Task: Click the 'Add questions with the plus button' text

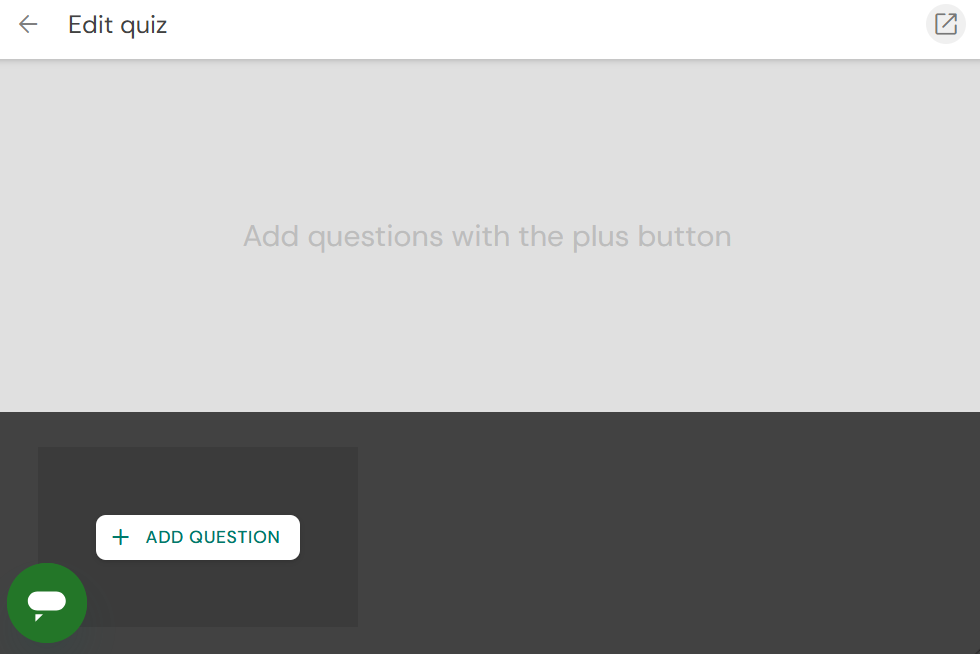Action: 487,237
